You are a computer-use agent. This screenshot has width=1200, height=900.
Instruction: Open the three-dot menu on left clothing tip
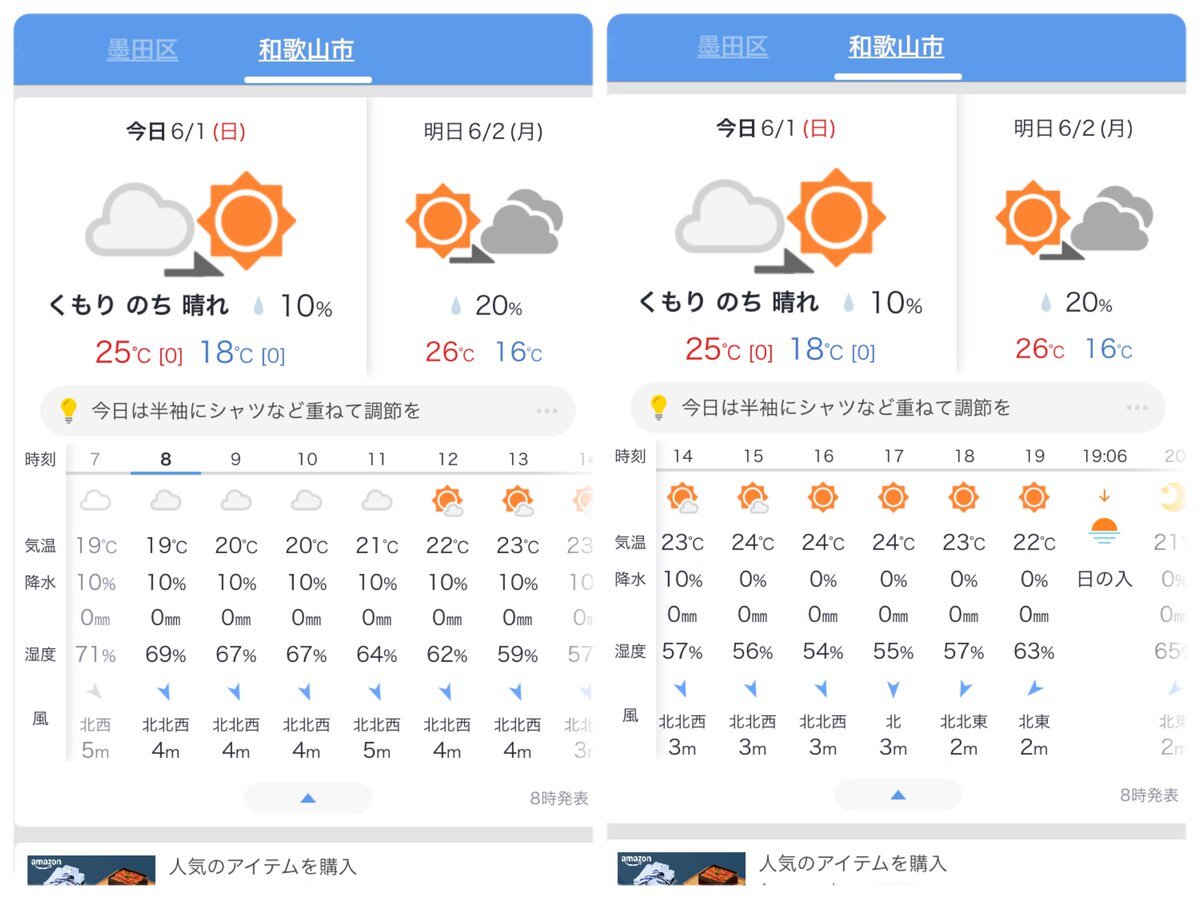click(546, 411)
